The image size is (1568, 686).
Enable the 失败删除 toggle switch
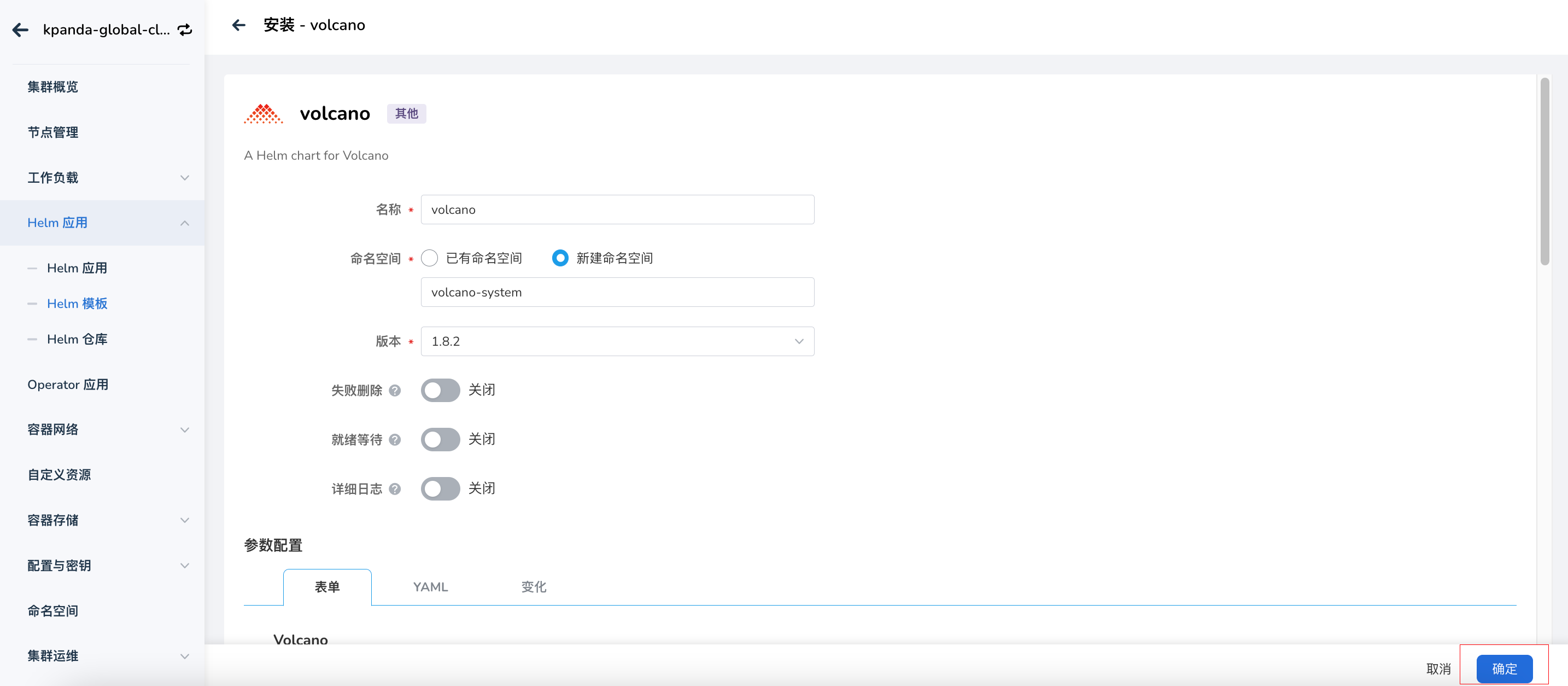[x=440, y=391]
